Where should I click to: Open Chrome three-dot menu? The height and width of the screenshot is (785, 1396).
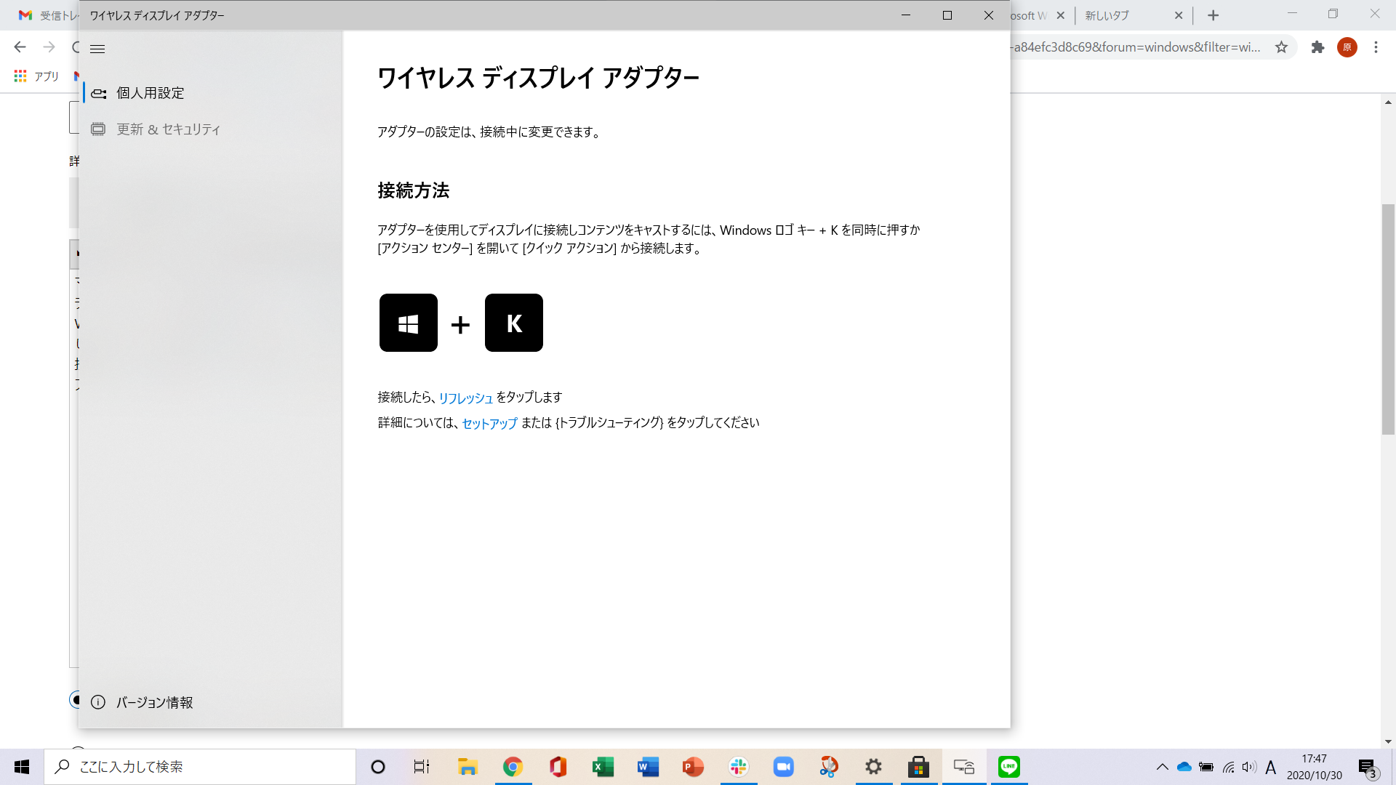[x=1376, y=47]
